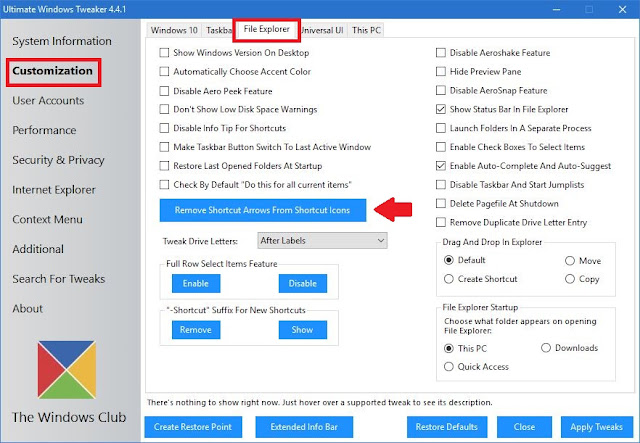Check Make Taskbar Button Switch To Last Active Window
The height and width of the screenshot is (443, 640).
pos(164,147)
